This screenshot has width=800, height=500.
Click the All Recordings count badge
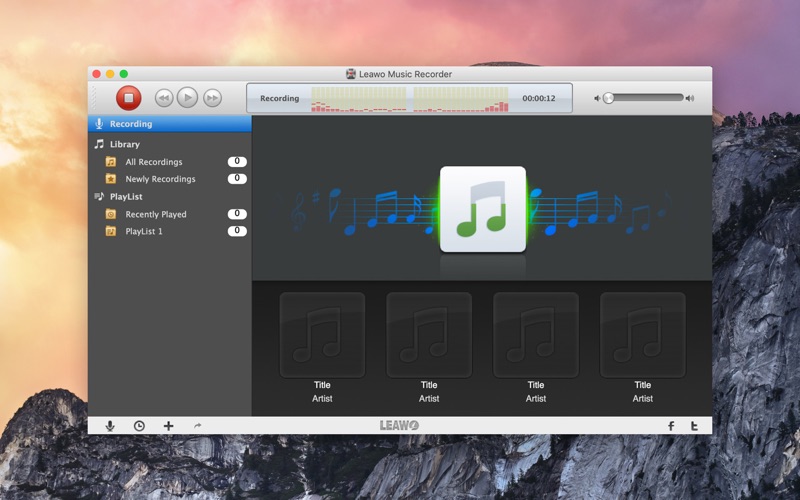point(237,162)
